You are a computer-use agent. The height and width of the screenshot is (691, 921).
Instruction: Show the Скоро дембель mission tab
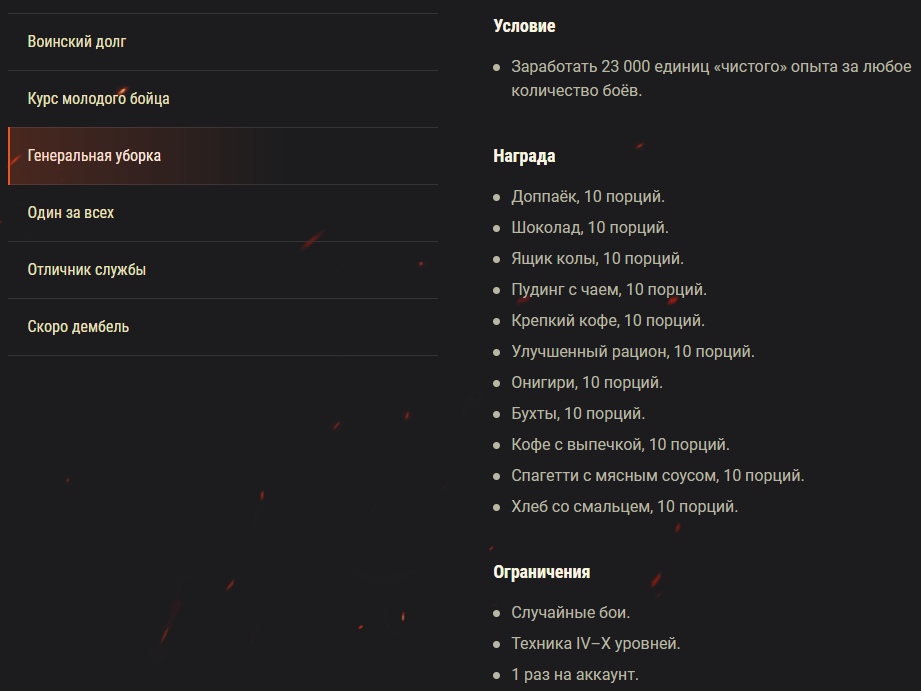pyautogui.click(x=78, y=327)
